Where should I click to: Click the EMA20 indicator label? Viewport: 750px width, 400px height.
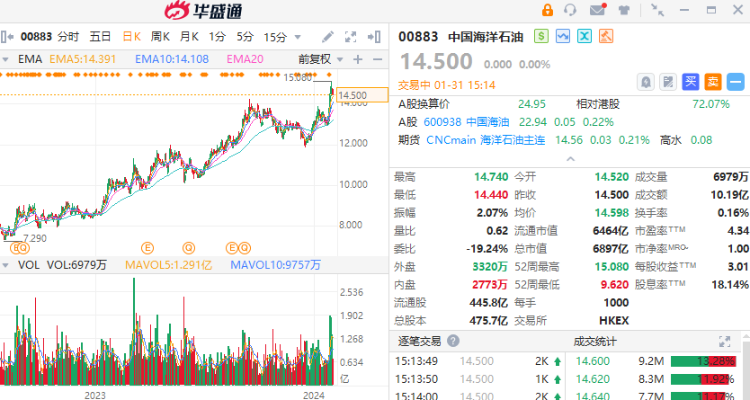coord(245,59)
